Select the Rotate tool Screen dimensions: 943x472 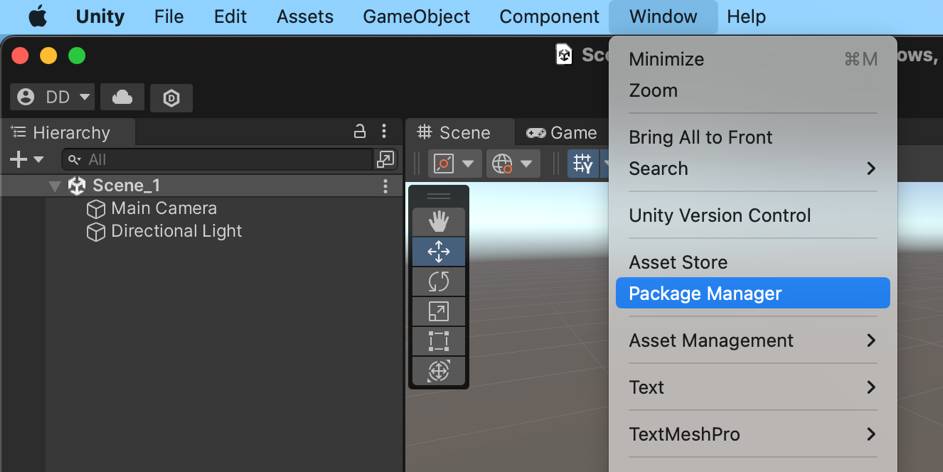point(438,282)
